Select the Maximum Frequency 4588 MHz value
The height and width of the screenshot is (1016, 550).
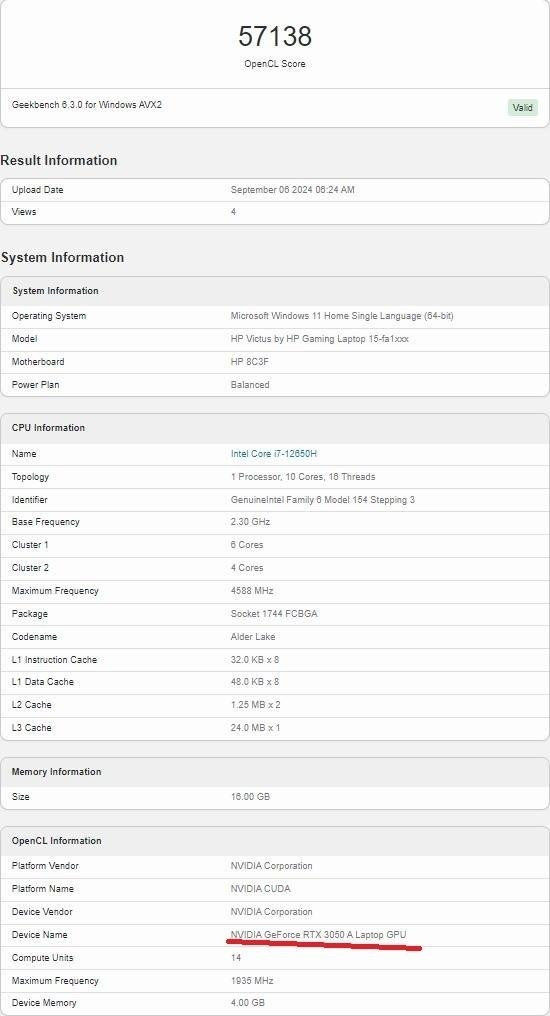[252, 590]
